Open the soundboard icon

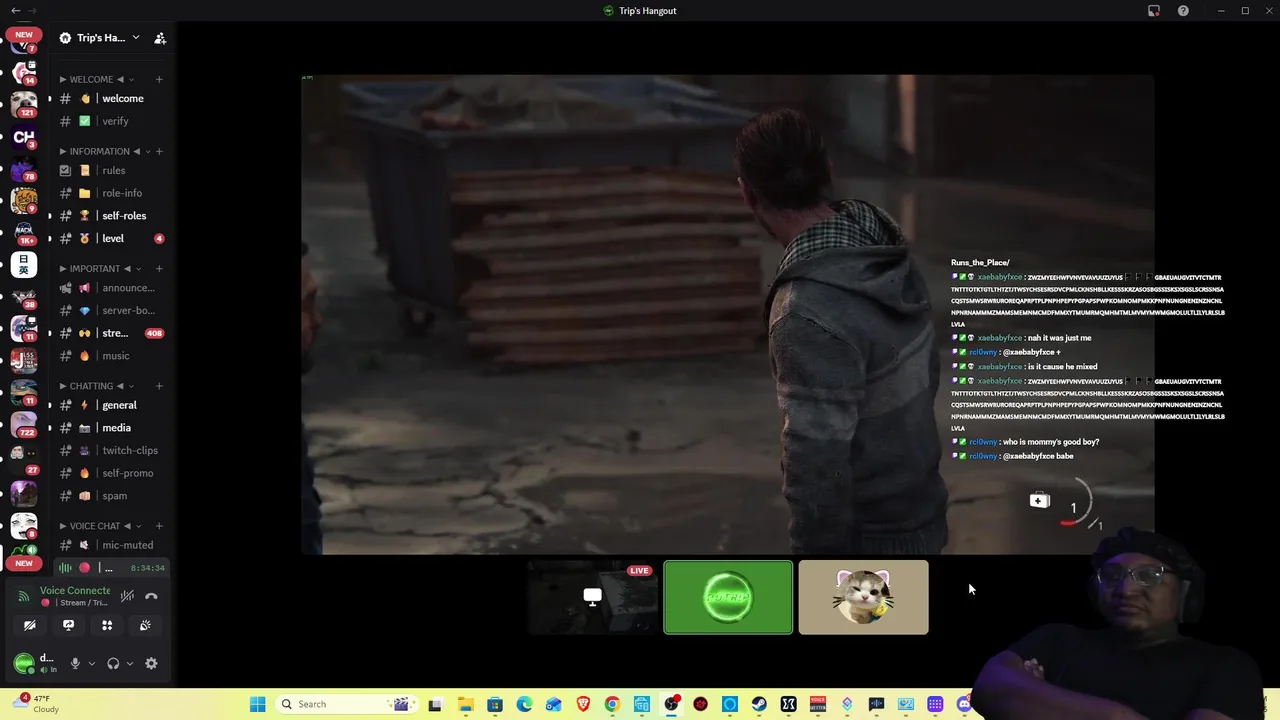pyautogui.click(x=145, y=625)
